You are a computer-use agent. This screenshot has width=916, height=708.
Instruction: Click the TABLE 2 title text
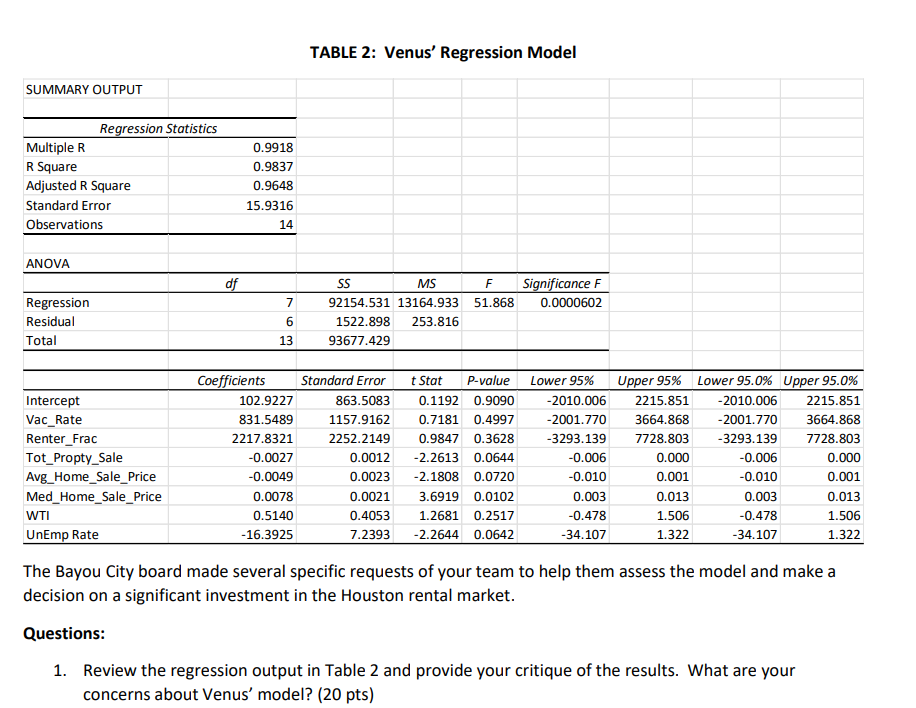click(x=444, y=52)
